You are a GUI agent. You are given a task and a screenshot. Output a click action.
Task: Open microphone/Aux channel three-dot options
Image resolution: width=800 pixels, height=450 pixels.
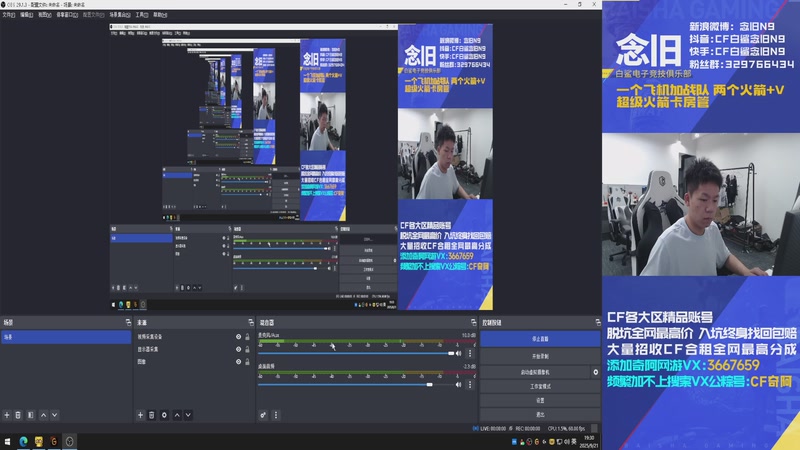(x=470, y=353)
